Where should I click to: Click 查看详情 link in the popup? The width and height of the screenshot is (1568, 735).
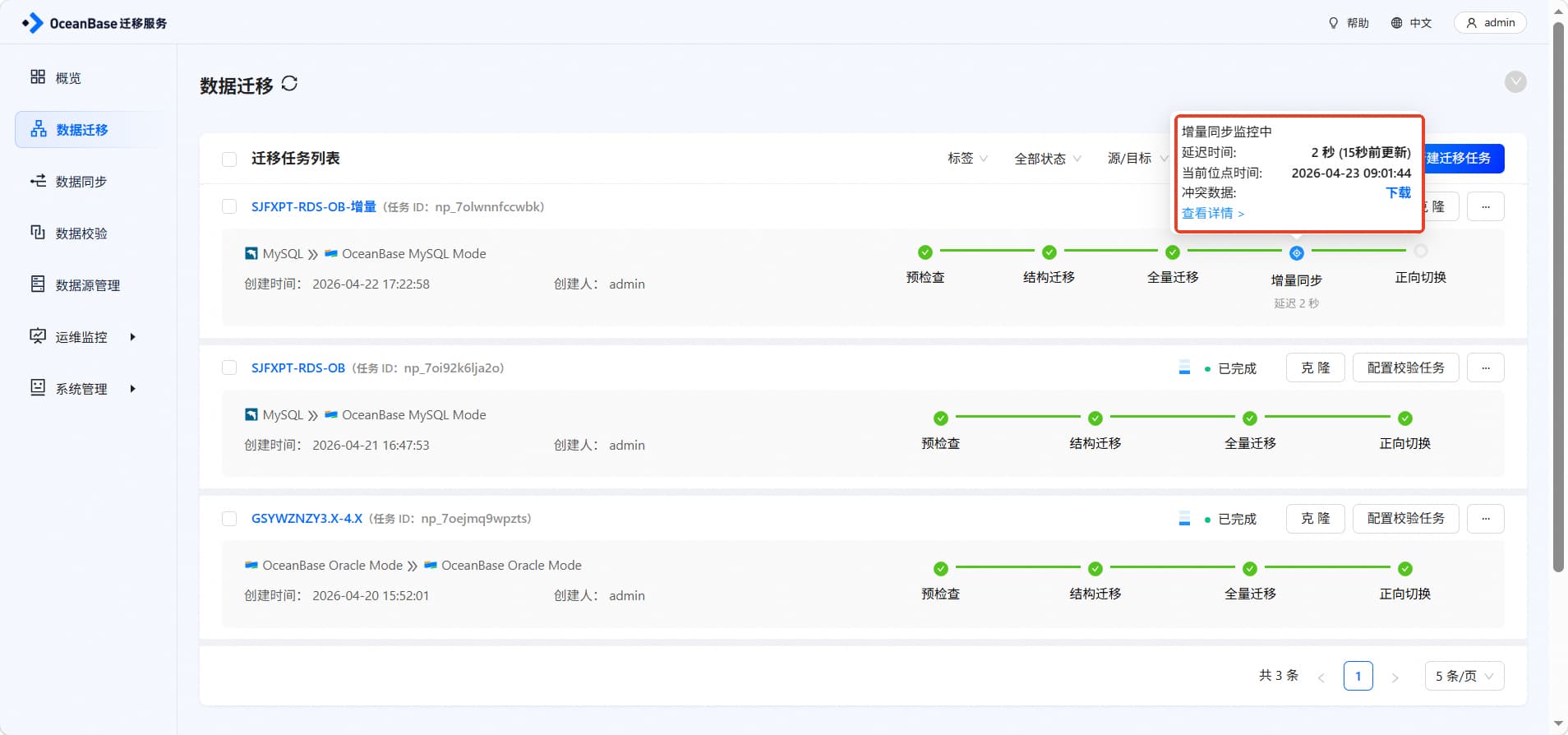click(1212, 213)
